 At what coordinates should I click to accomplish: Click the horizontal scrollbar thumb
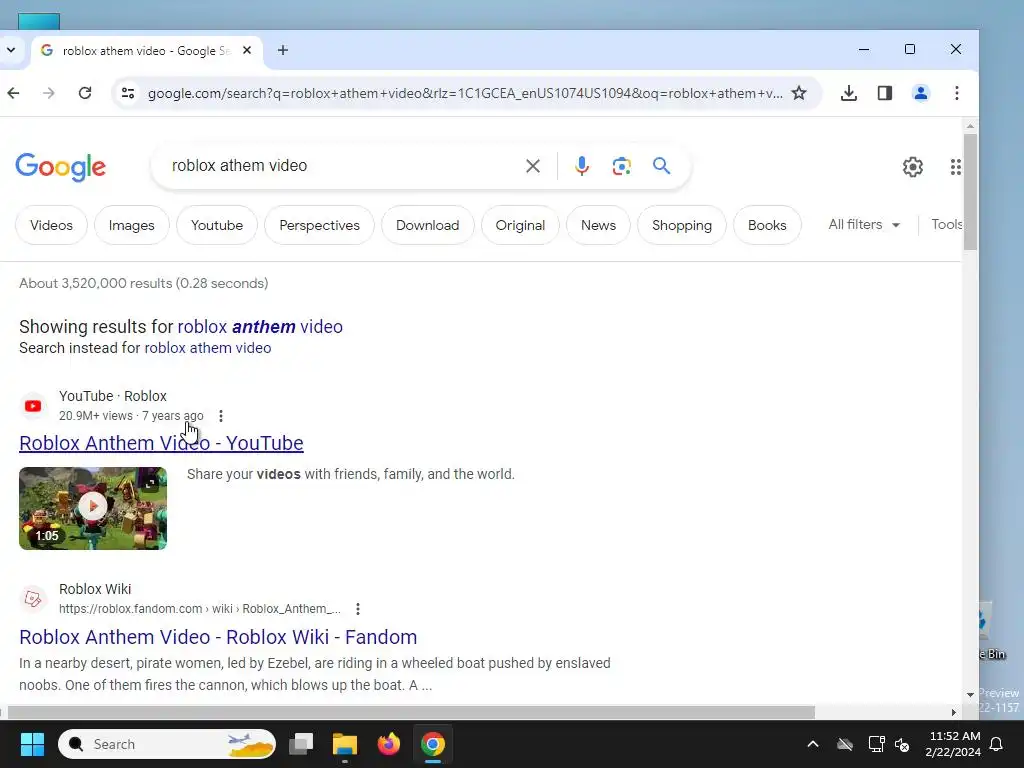pyautogui.click(x=411, y=712)
